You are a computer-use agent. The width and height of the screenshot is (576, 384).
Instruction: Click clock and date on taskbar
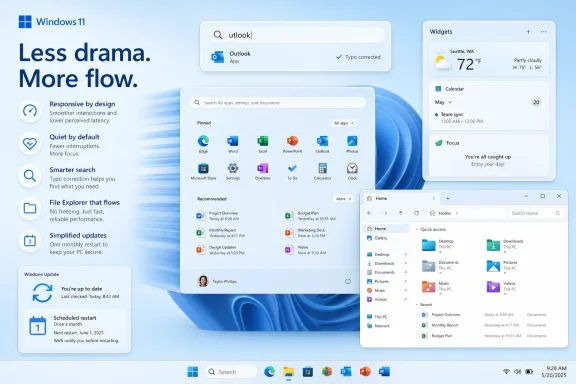(x=554, y=372)
